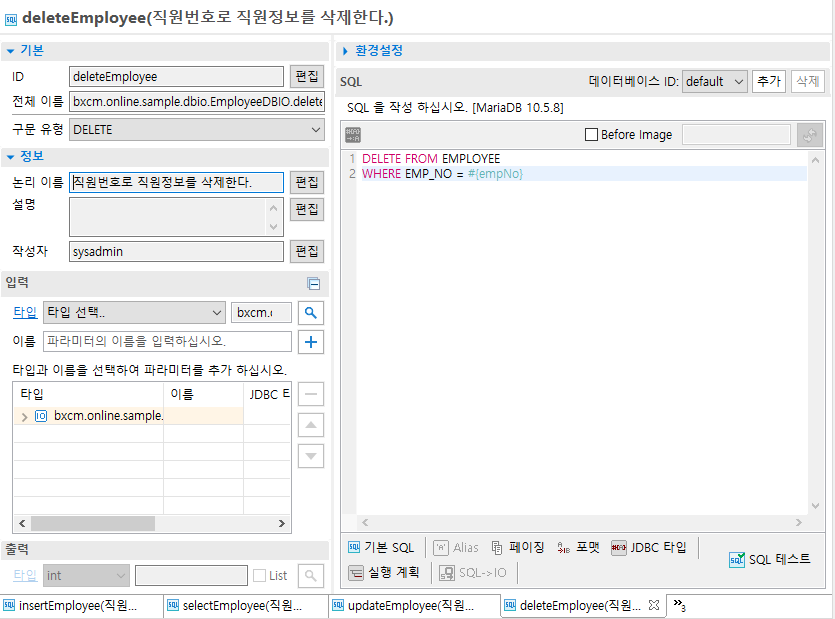Click the 추가 button beside database ID
The width and height of the screenshot is (835, 619).
coord(768,82)
